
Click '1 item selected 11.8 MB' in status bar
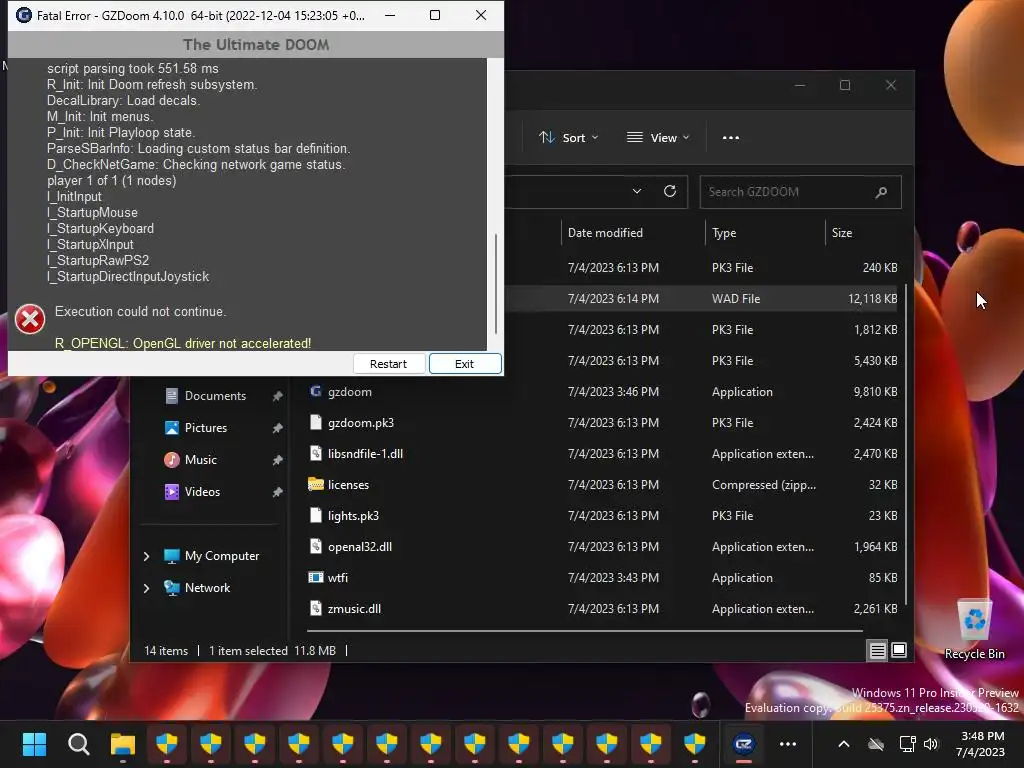[272, 651]
